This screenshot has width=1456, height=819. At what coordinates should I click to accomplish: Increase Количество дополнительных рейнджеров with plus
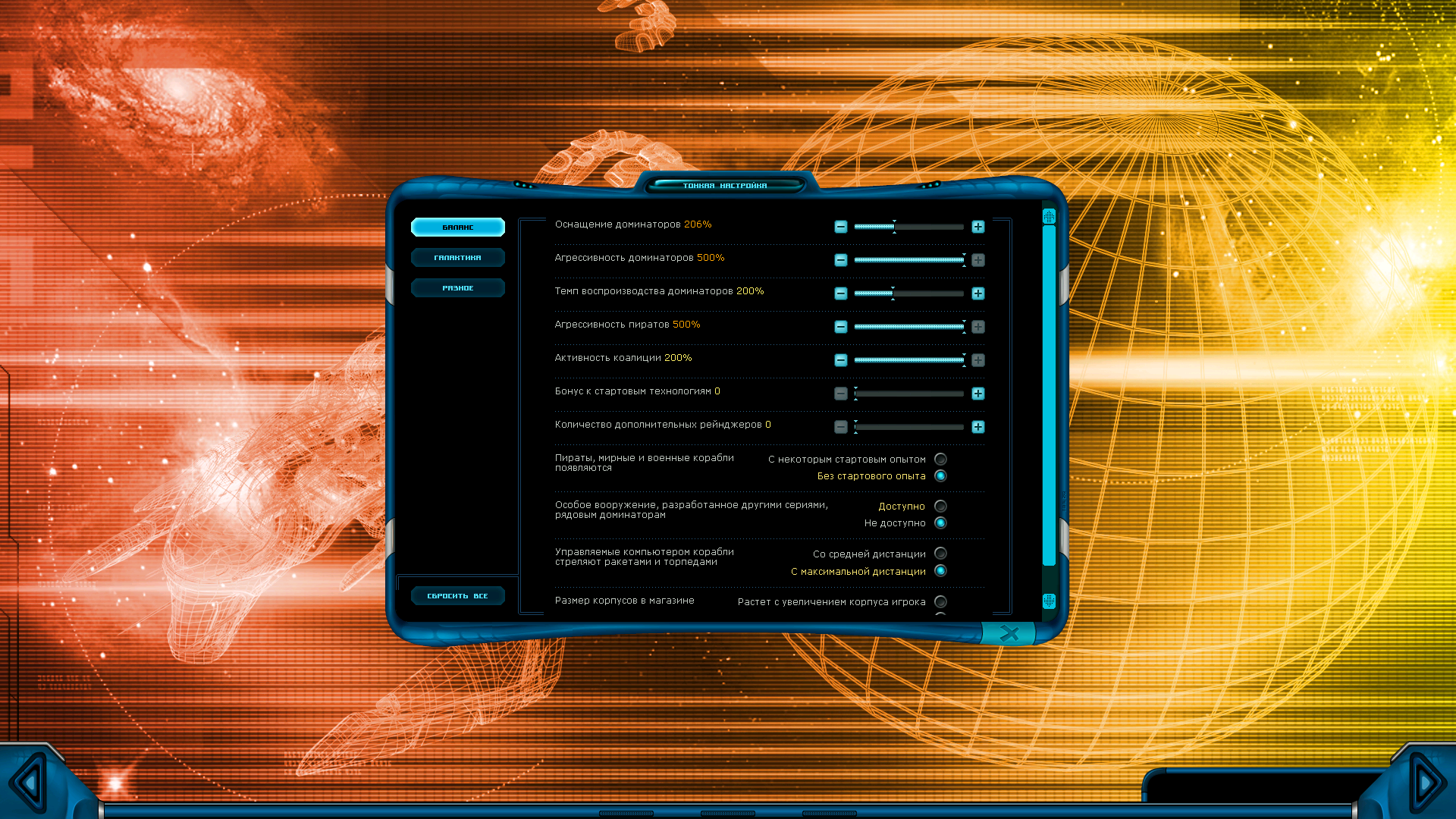pyautogui.click(x=978, y=427)
